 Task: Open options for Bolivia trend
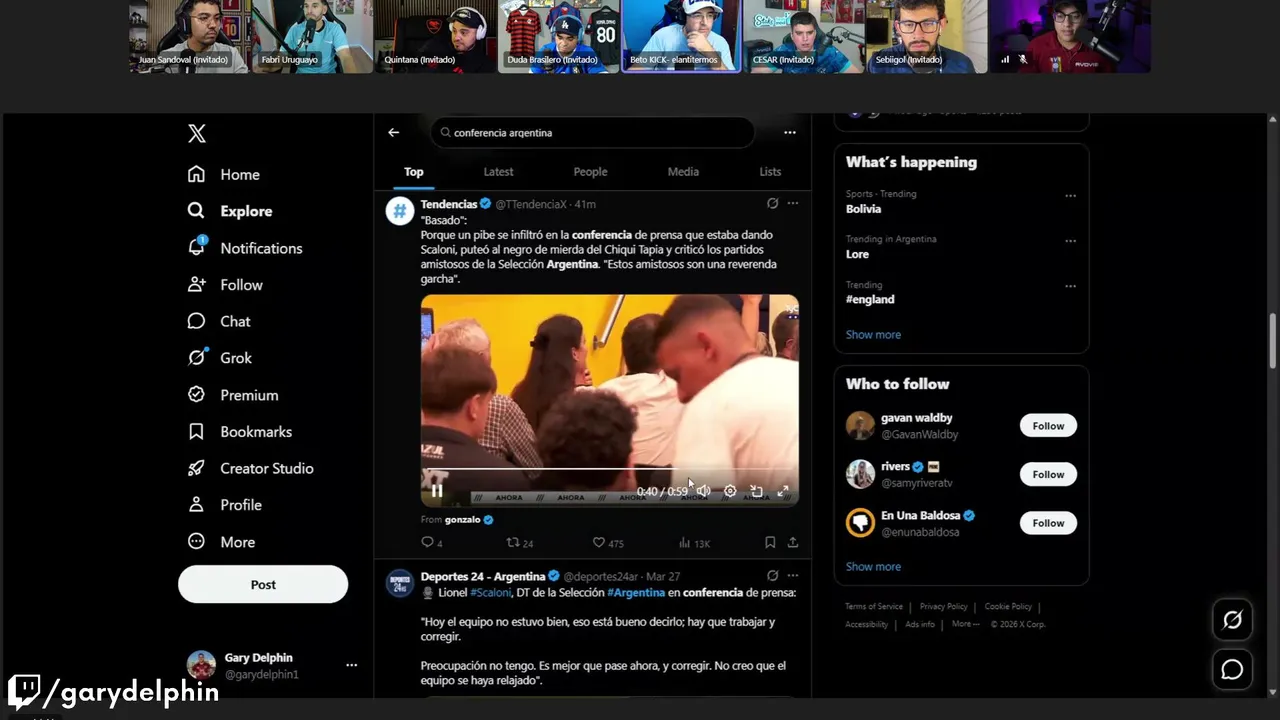click(1070, 196)
